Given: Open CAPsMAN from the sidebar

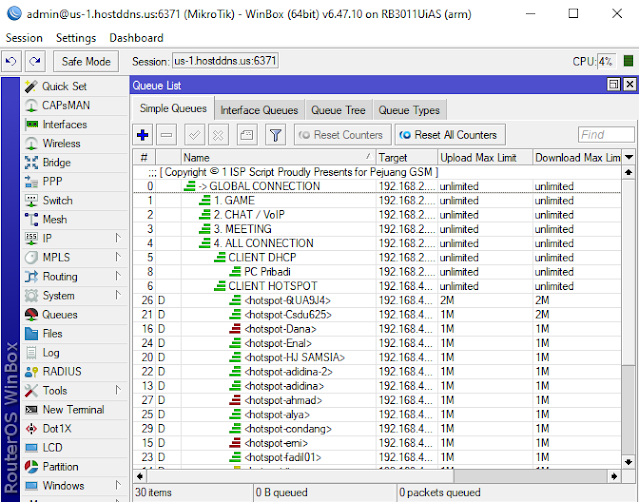Looking at the screenshot, I should (66, 105).
